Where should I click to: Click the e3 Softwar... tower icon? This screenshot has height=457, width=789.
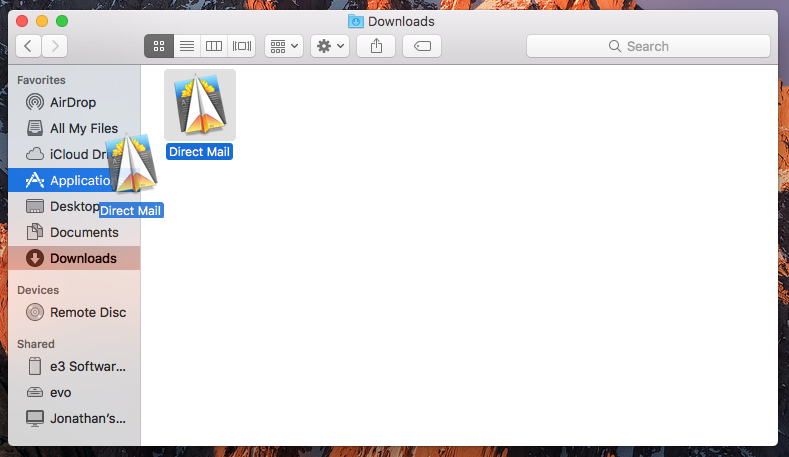[35, 366]
